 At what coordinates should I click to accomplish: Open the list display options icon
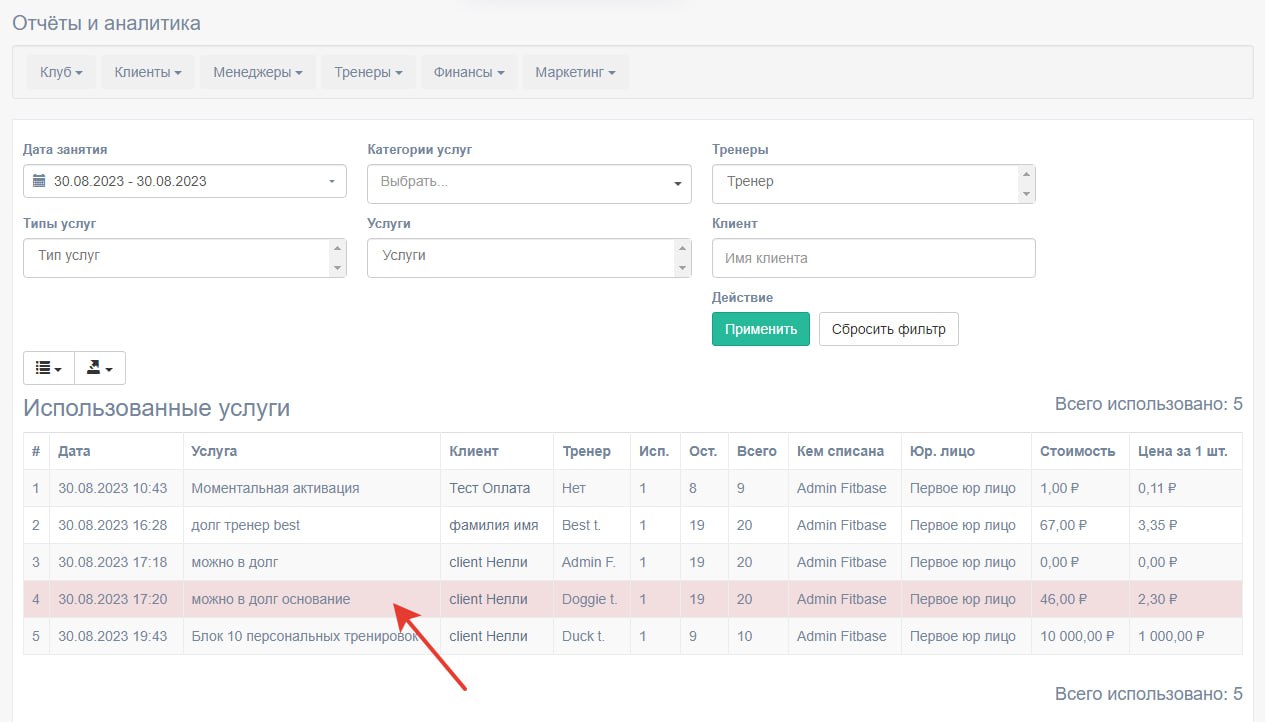47,367
